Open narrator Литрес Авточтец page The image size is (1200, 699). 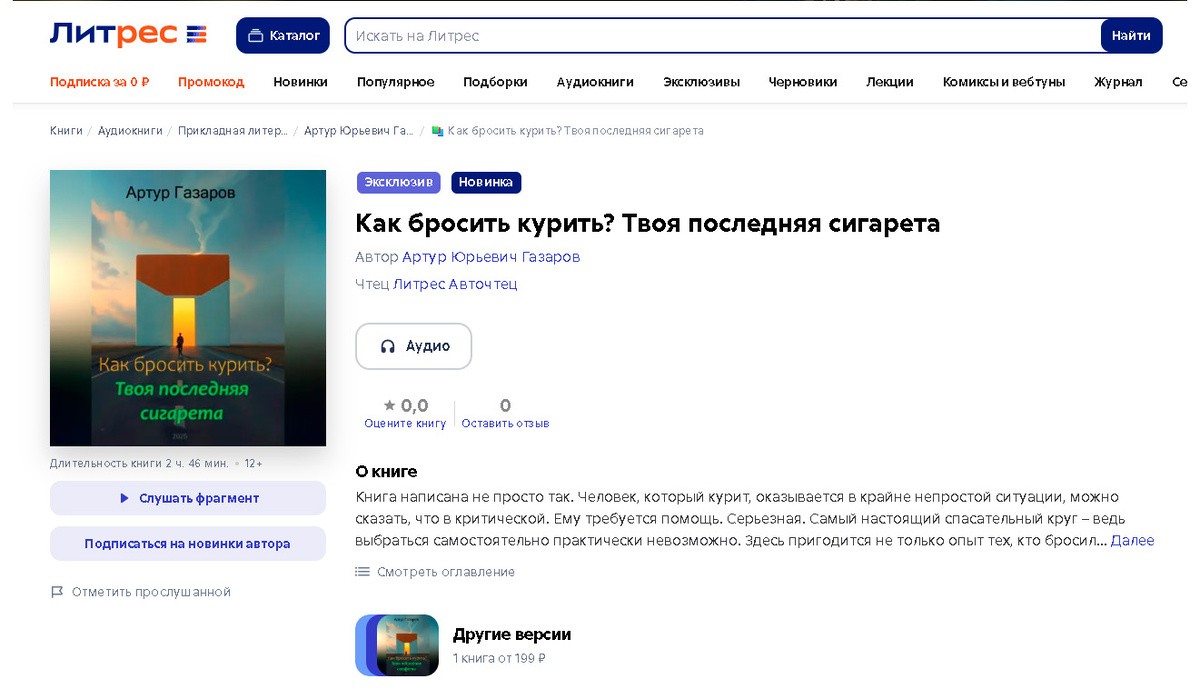[455, 284]
